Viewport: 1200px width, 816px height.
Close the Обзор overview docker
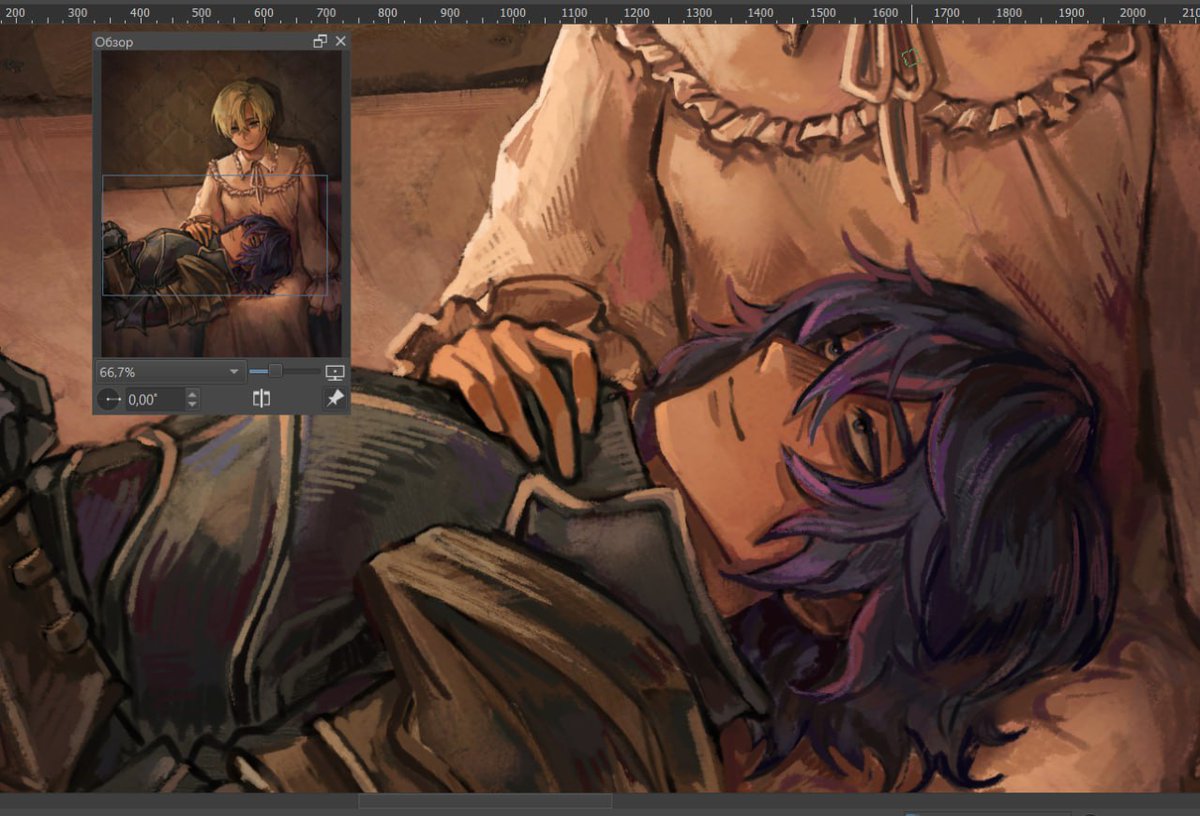click(x=340, y=41)
